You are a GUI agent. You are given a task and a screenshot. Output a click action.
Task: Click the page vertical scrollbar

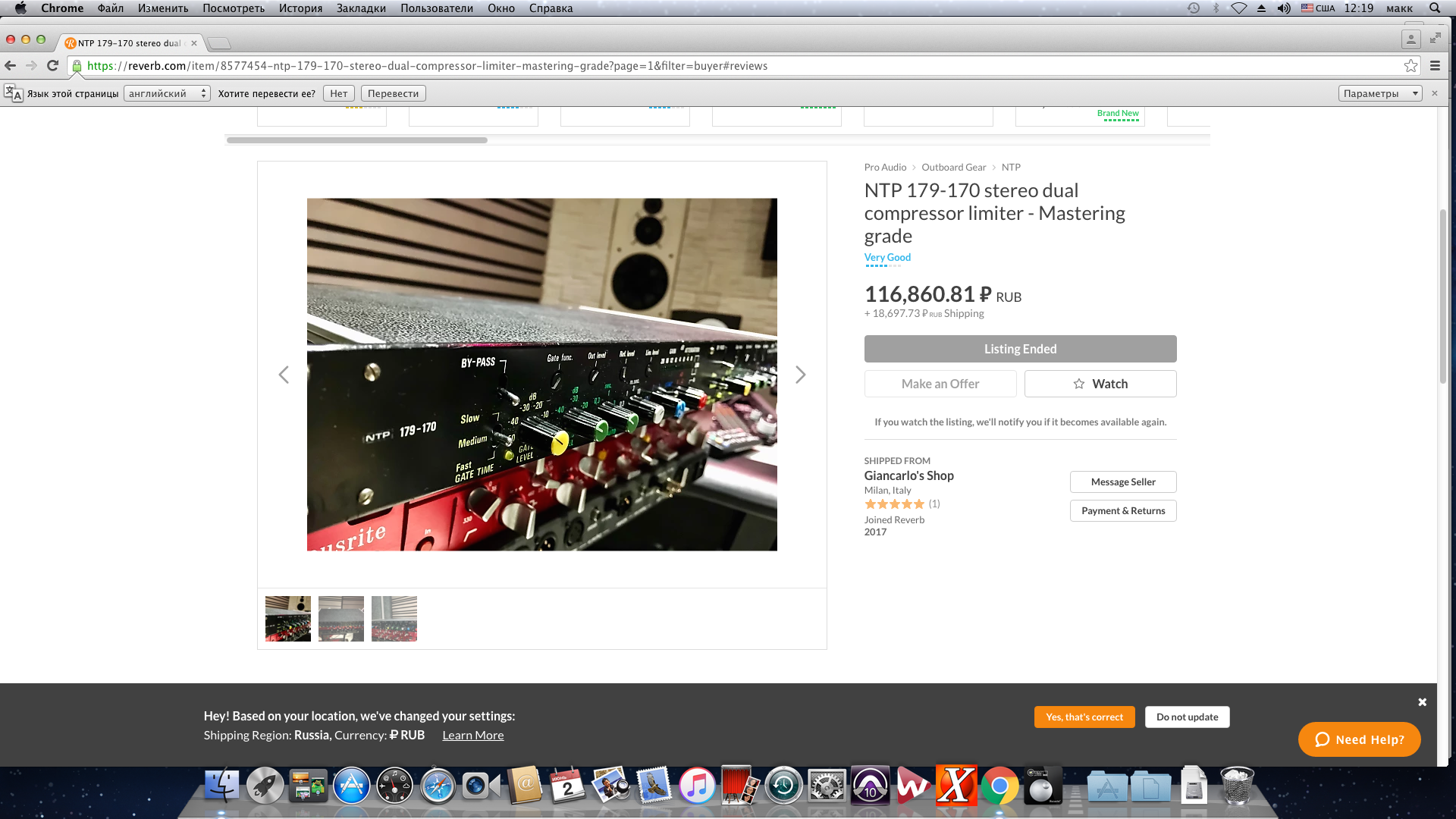click(1442, 296)
